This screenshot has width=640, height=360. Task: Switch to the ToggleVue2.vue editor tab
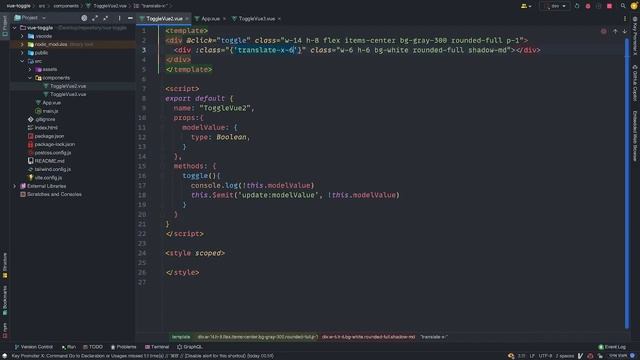164,19
